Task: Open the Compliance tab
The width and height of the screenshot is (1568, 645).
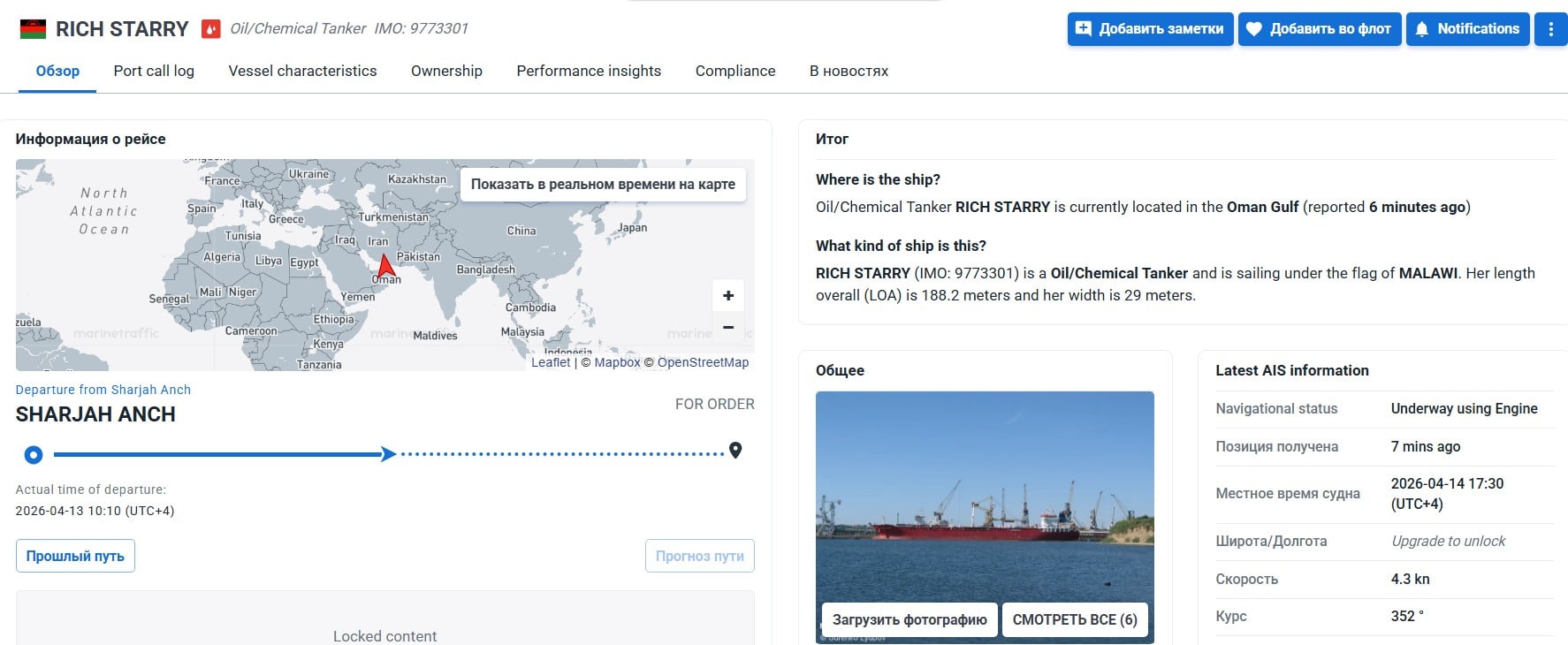Action: (x=735, y=71)
